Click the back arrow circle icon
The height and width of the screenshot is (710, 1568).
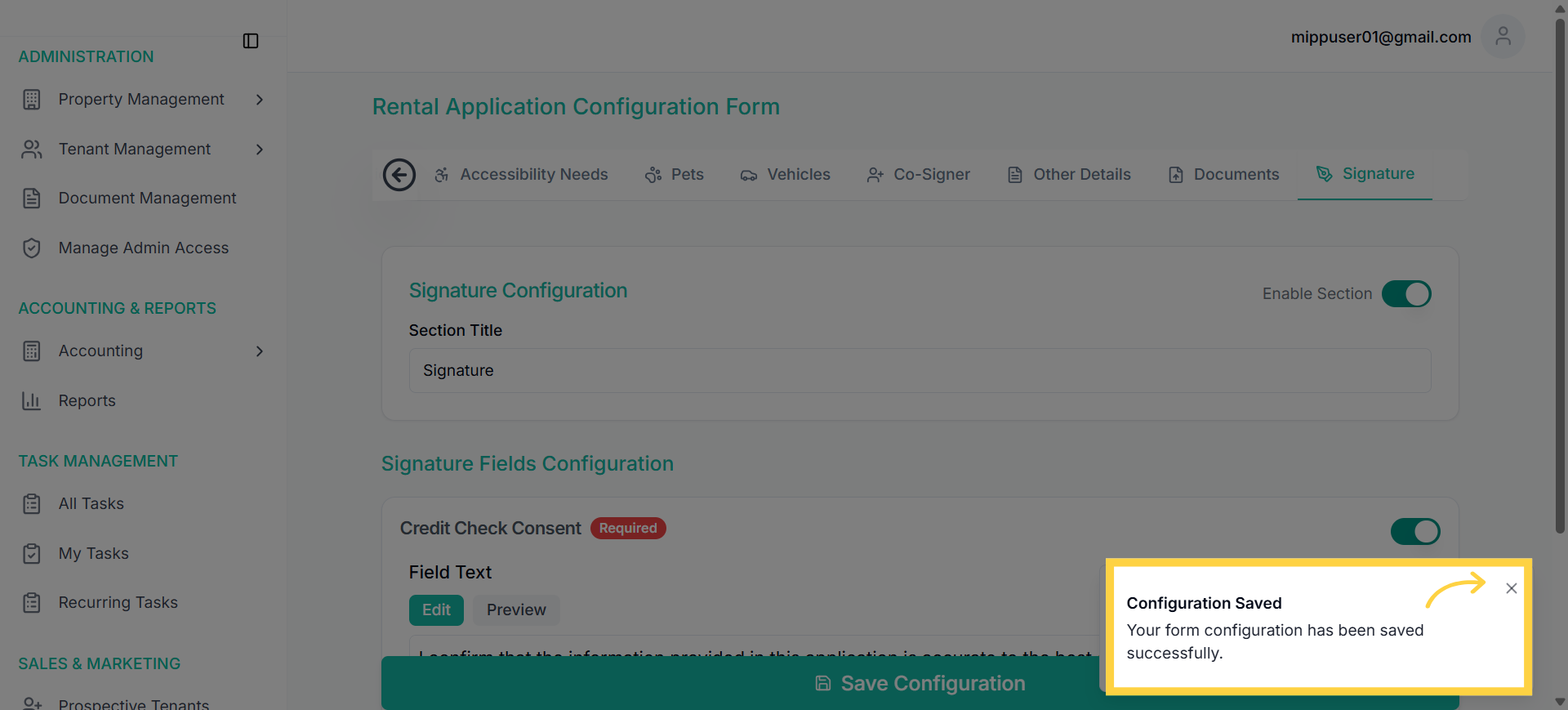399,175
